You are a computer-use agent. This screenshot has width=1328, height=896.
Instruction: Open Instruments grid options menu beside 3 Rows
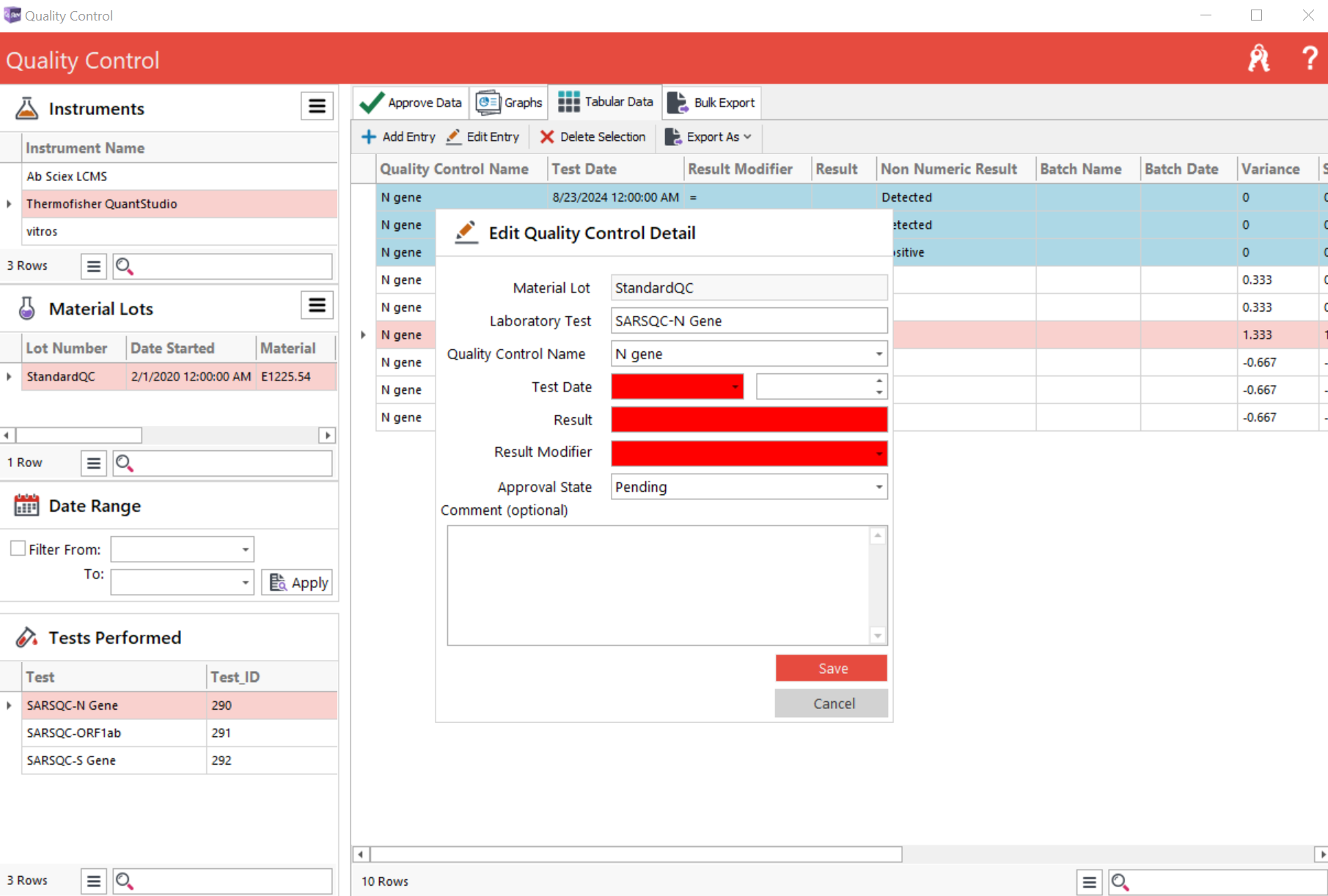point(93,266)
